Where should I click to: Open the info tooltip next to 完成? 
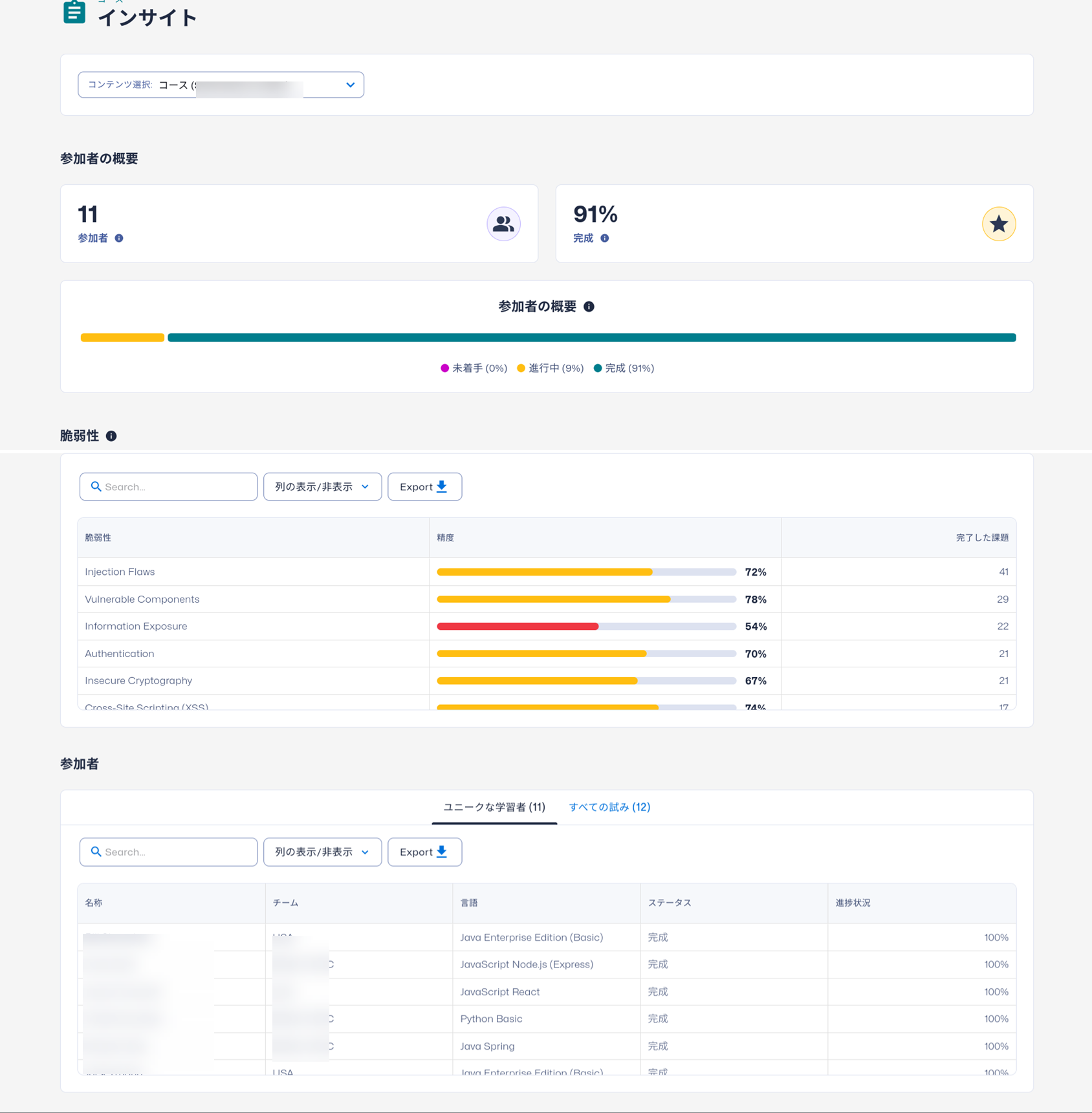click(x=605, y=238)
